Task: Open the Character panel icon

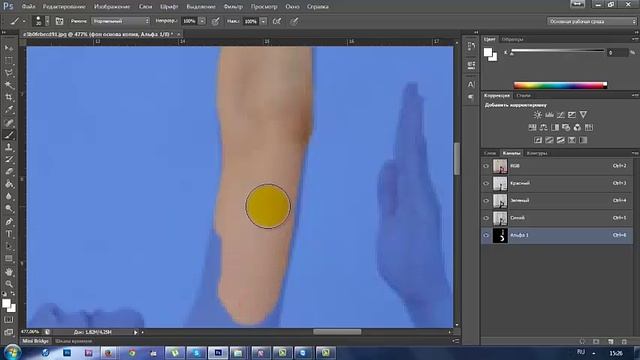Action: click(x=471, y=84)
